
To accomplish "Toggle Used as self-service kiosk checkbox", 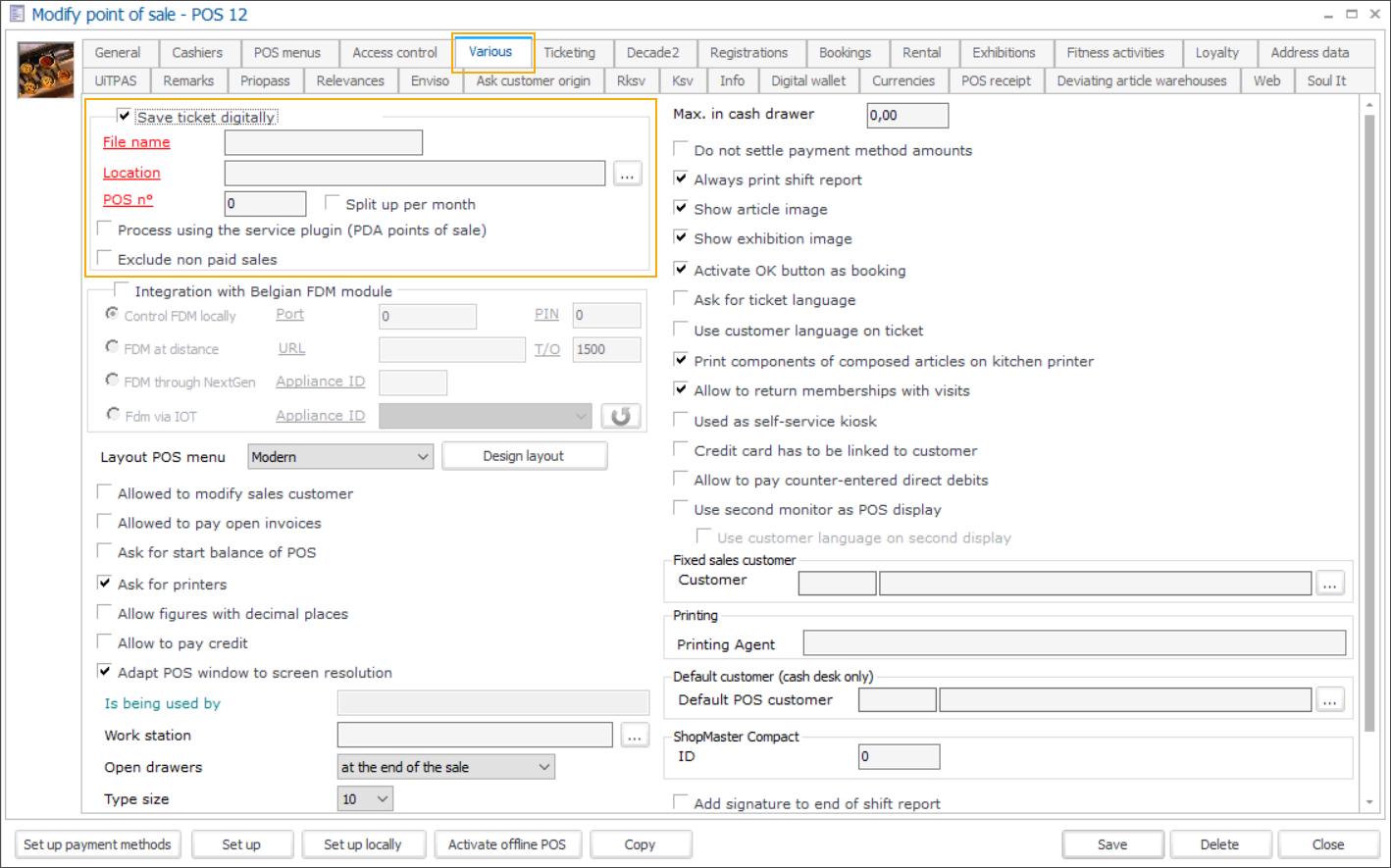I will coord(681,420).
